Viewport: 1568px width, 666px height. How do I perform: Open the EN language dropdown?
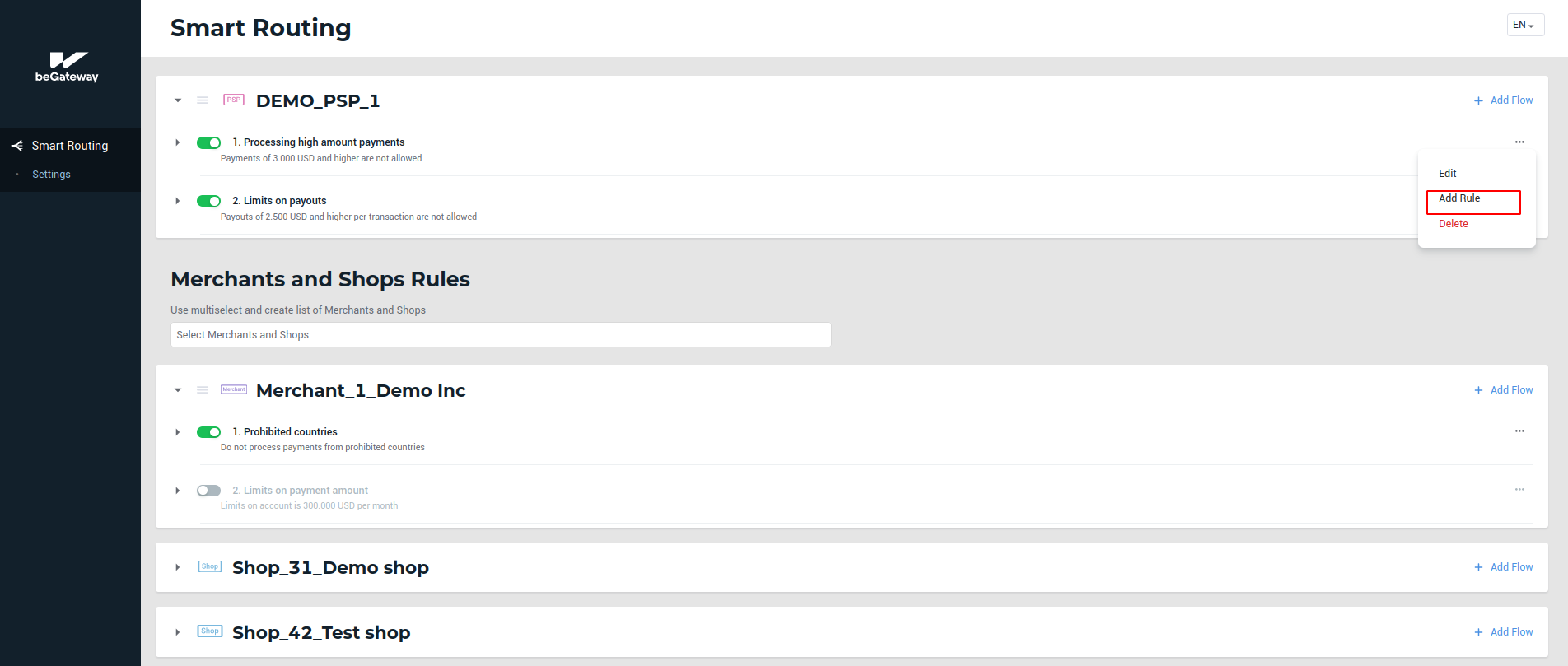[x=1524, y=25]
